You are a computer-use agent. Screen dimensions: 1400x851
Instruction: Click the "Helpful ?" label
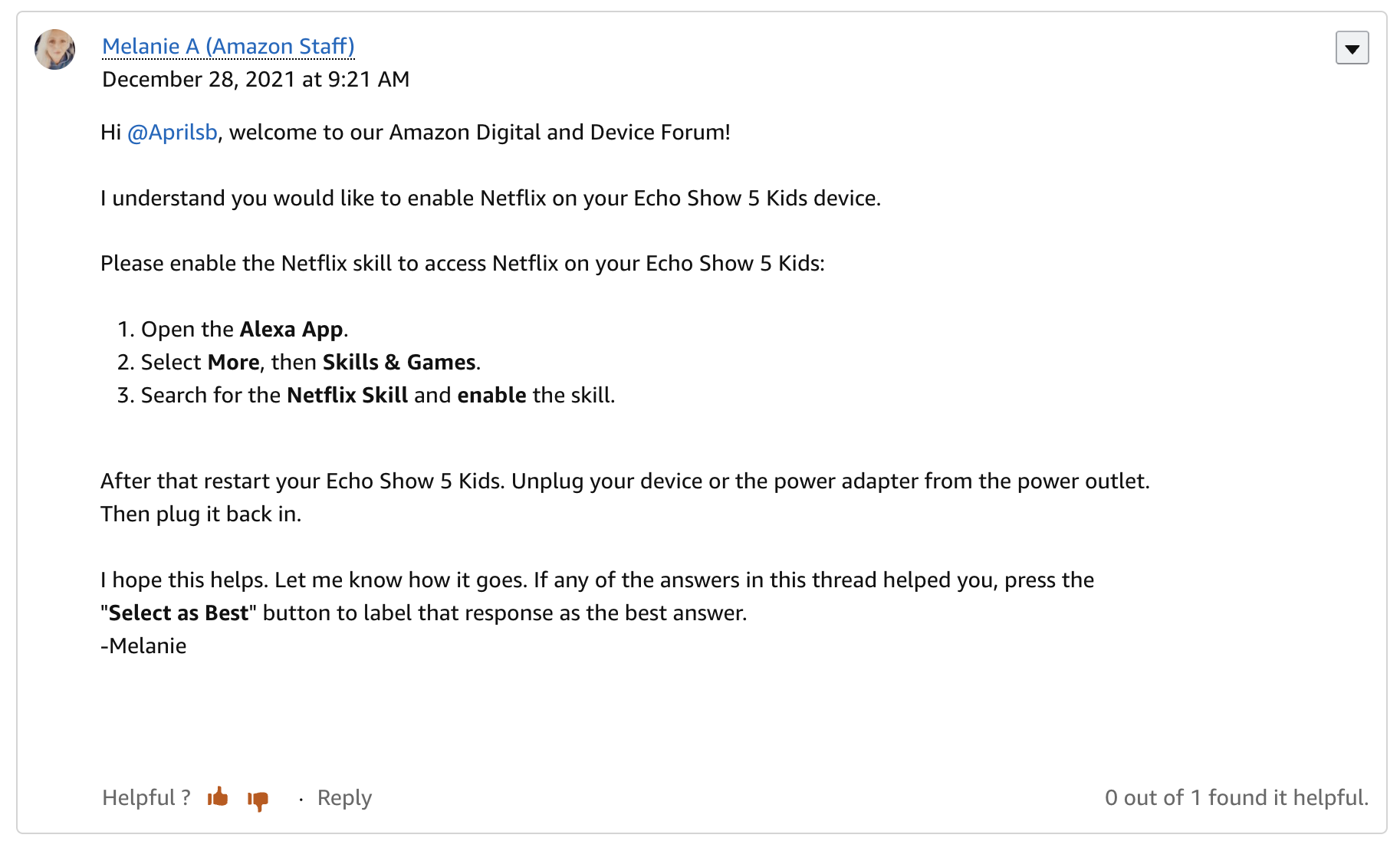coord(146,798)
